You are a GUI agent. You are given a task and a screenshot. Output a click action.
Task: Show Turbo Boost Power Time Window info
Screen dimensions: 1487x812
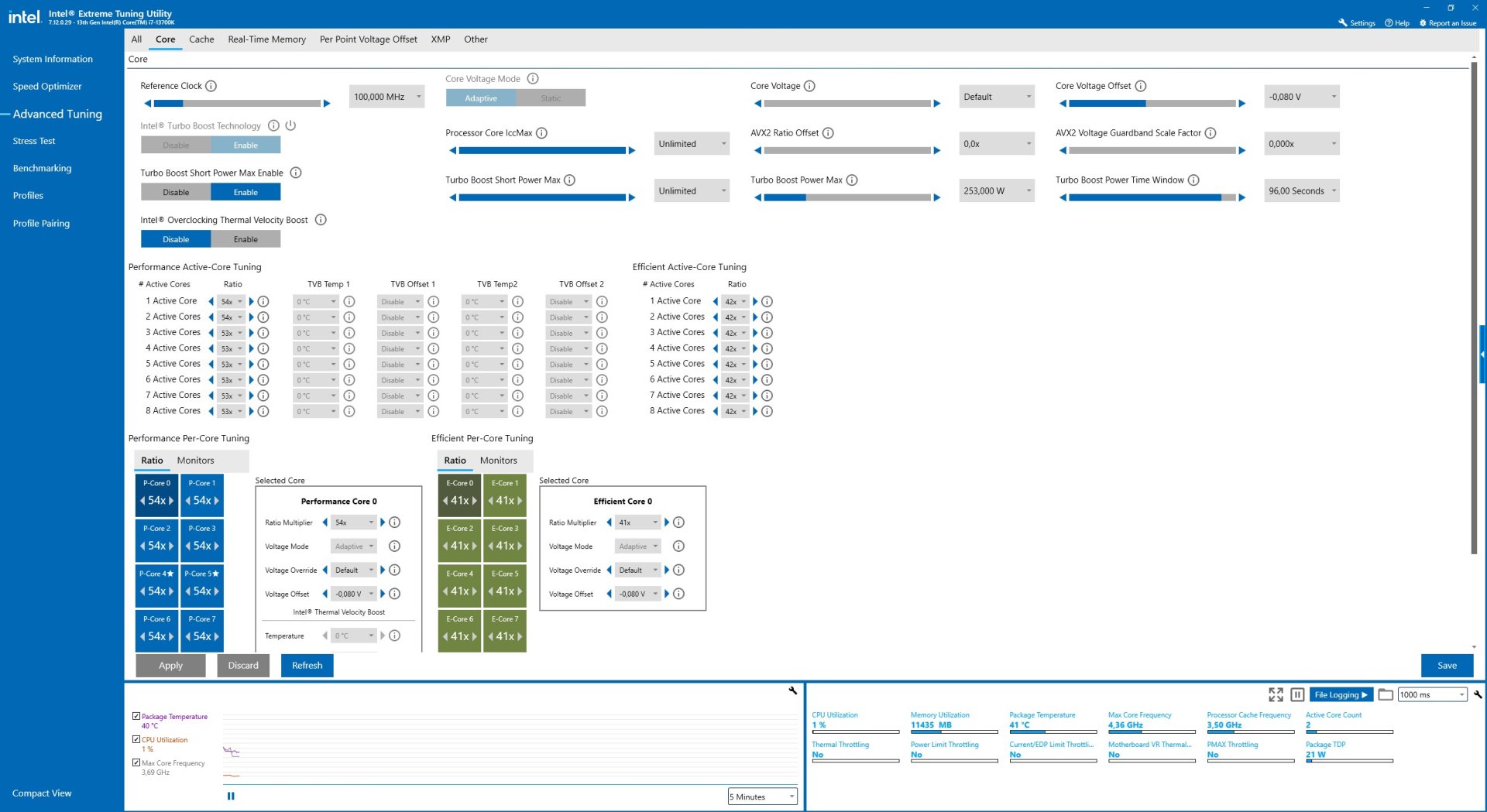pos(1193,180)
